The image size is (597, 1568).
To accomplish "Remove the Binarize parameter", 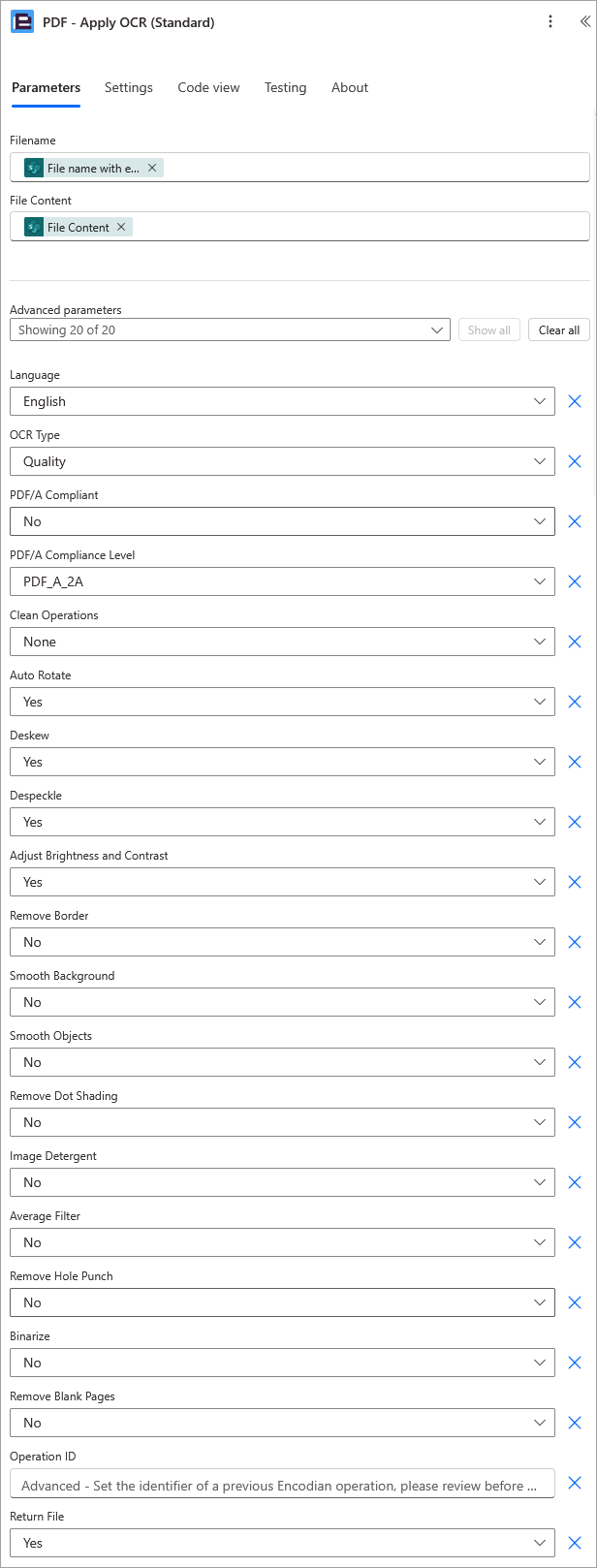I will point(575,1363).
